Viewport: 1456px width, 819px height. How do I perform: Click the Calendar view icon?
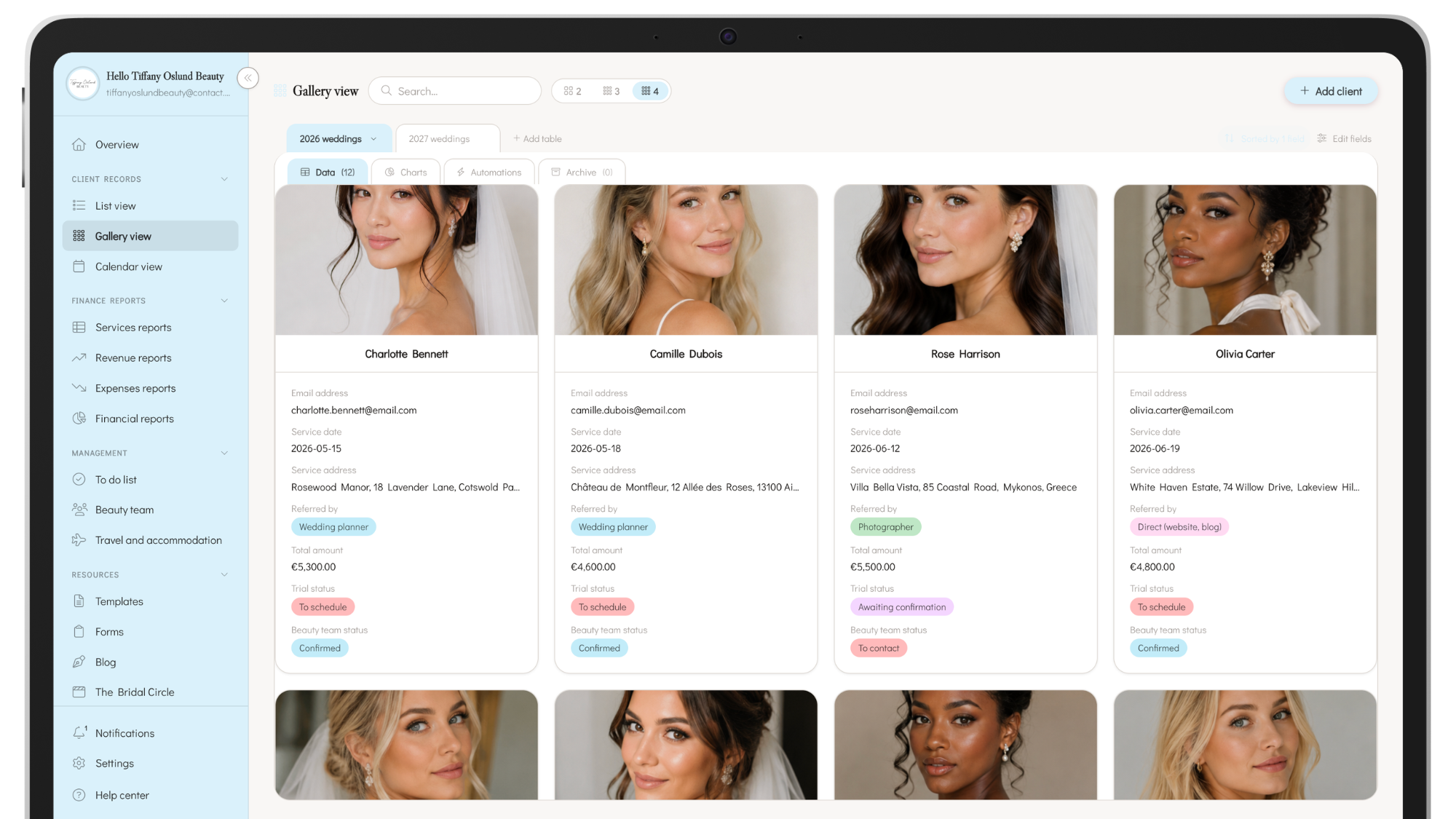click(x=79, y=266)
